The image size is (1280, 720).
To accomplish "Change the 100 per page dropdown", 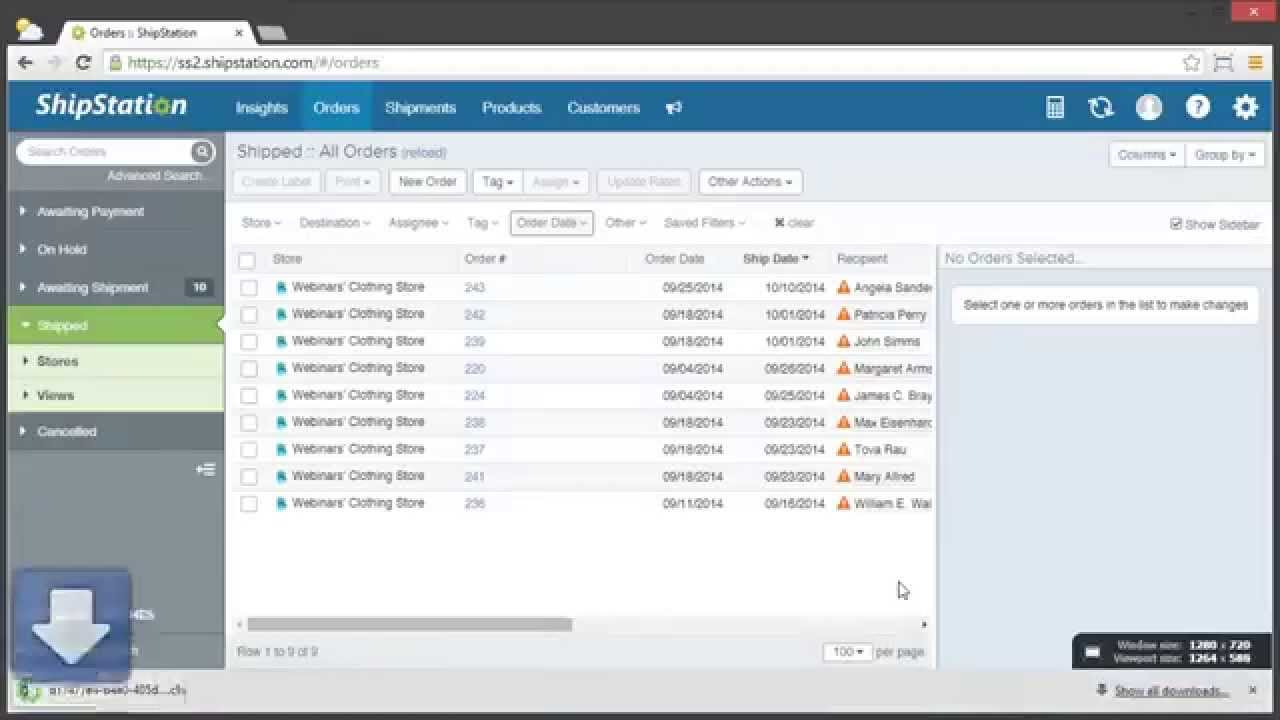I will tap(847, 652).
